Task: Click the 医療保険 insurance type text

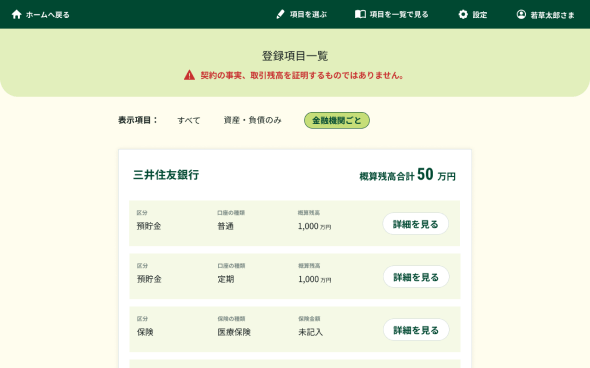Action: click(x=234, y=332)
